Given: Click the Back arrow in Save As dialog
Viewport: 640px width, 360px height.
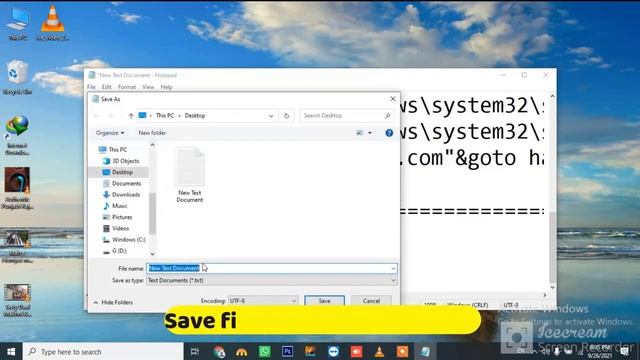Looking at the screenshot, I should [97, 116].
